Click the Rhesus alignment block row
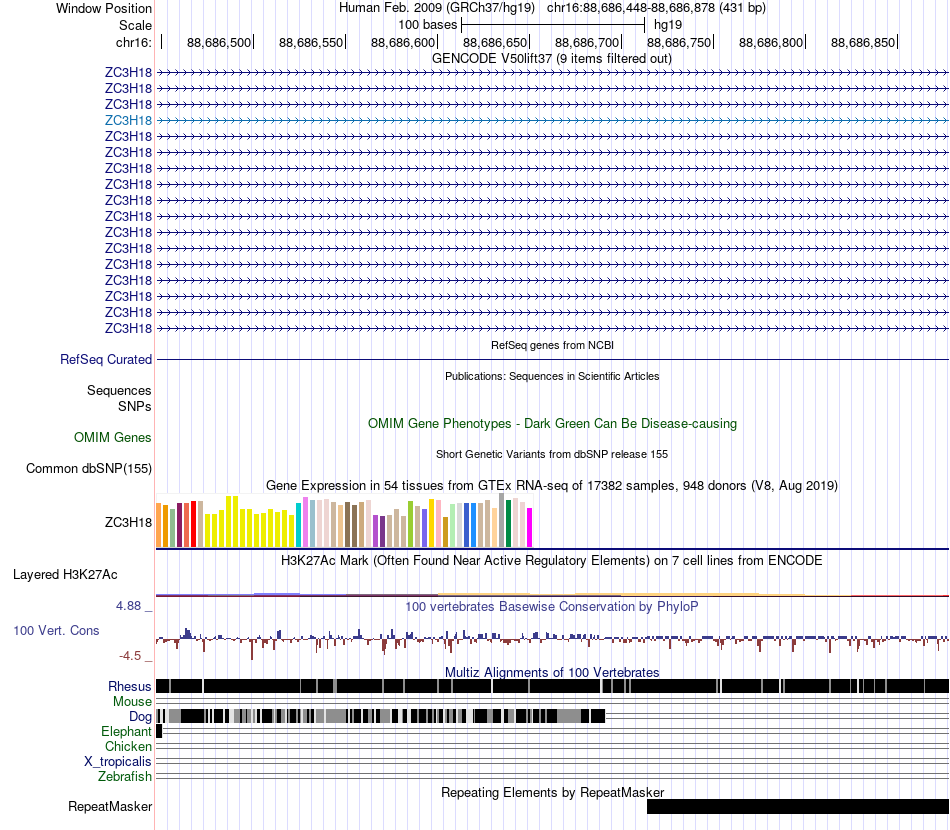The width and height of the screenshot is (950, 830). tap(552, 686)
